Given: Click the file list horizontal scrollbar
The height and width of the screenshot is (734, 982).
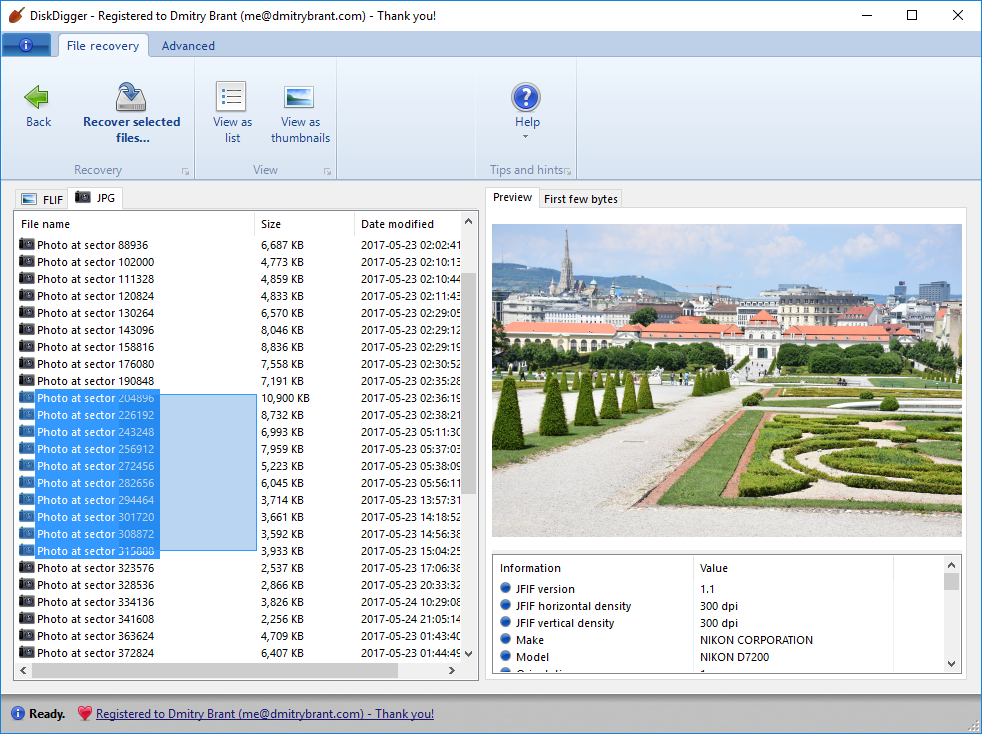Looking at the screenshot, I should pyautogui.click(x=215, y=670).
